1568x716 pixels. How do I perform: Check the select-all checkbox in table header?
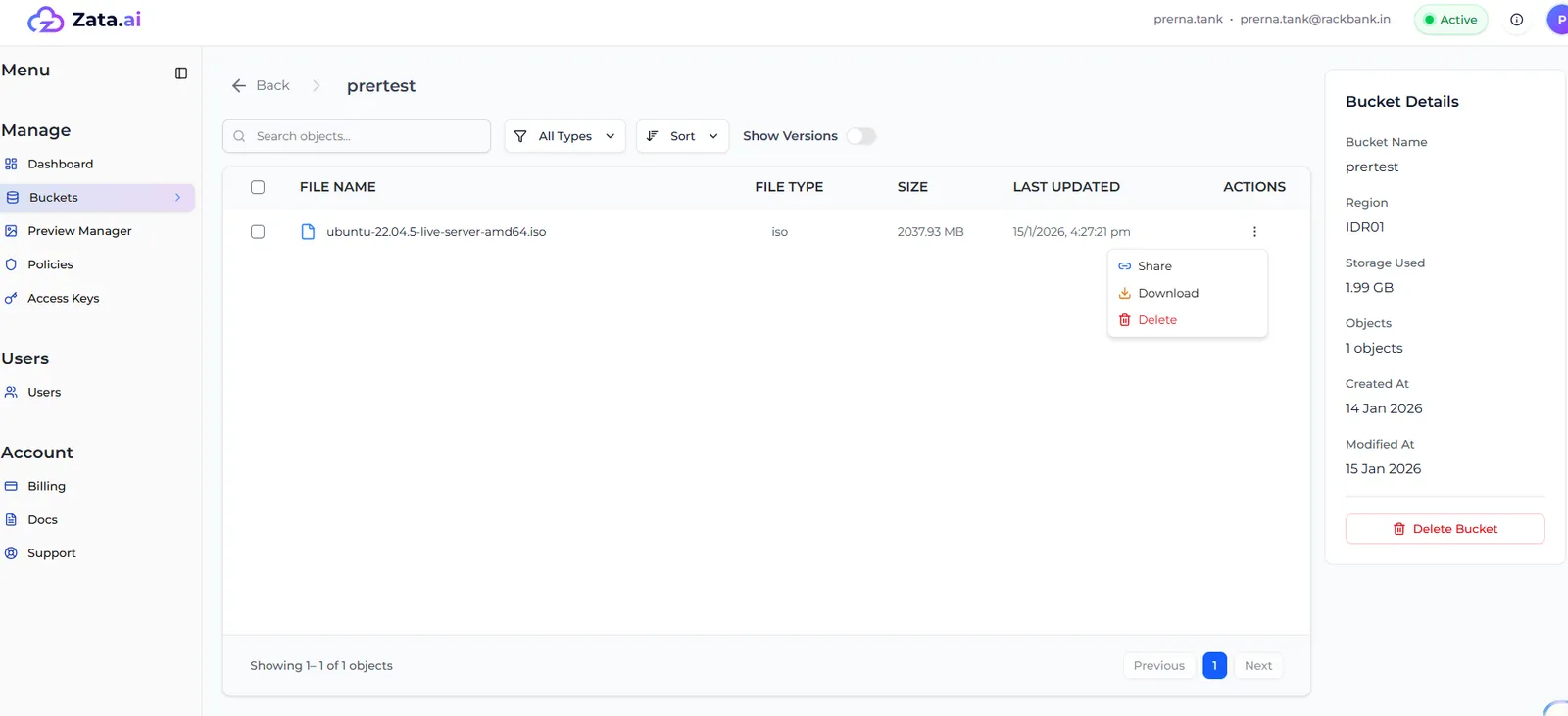[x=258, y=187]
